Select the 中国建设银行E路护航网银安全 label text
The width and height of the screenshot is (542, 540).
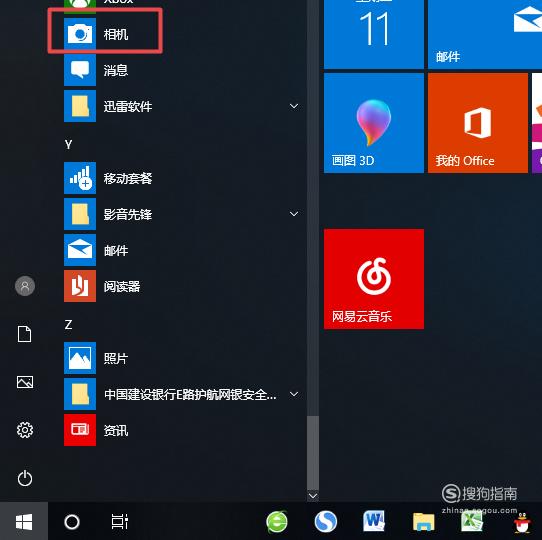click(x=190, y=394)
